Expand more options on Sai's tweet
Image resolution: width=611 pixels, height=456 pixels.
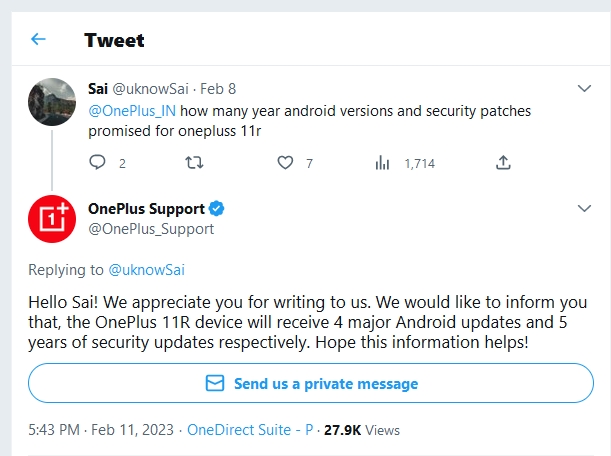[585, 89]
